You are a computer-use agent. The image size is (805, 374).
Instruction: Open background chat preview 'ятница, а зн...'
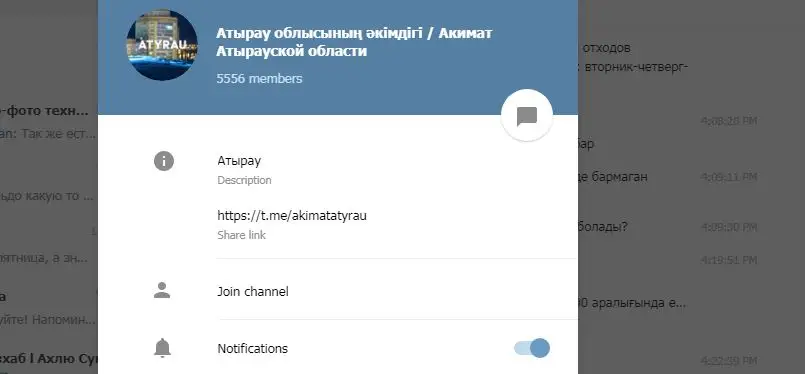click(x=44, y=258)
